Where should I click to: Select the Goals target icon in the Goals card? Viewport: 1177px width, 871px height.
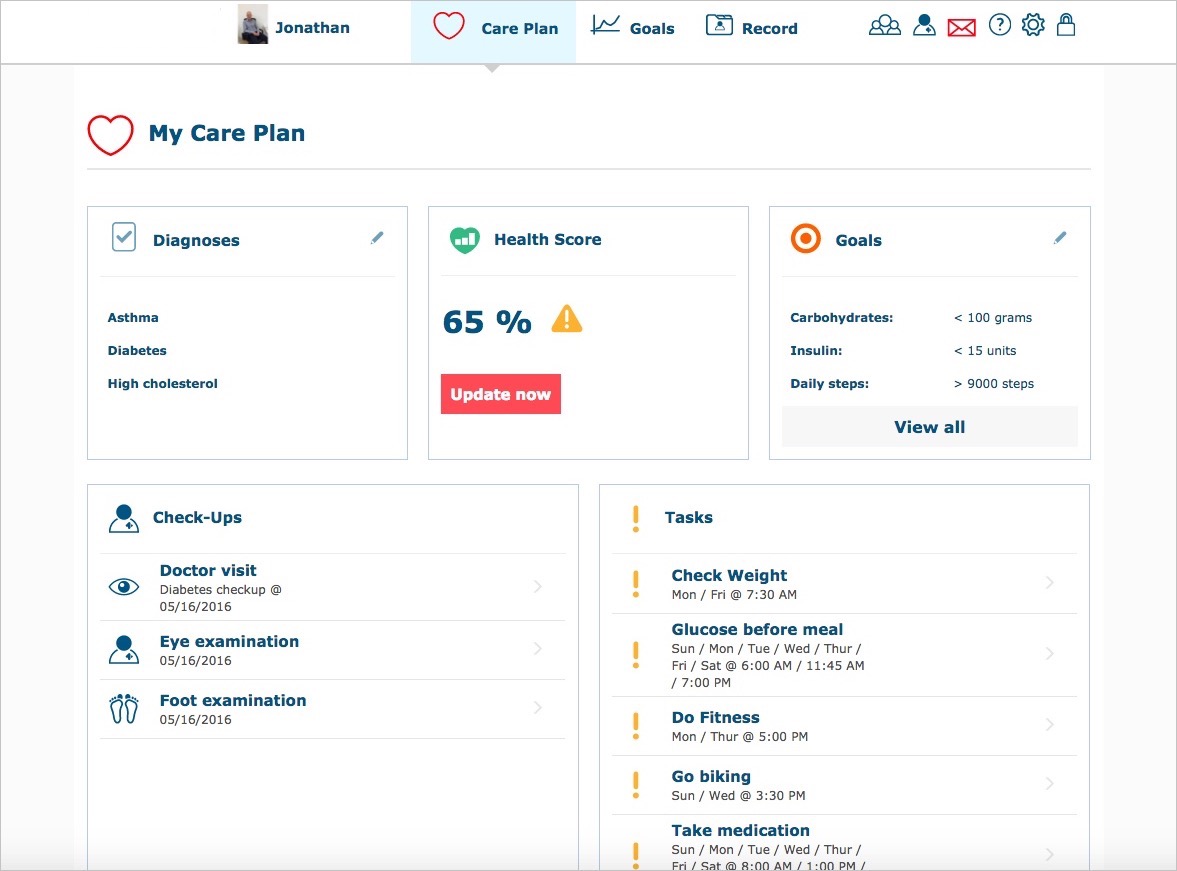(x=807, y=239)
